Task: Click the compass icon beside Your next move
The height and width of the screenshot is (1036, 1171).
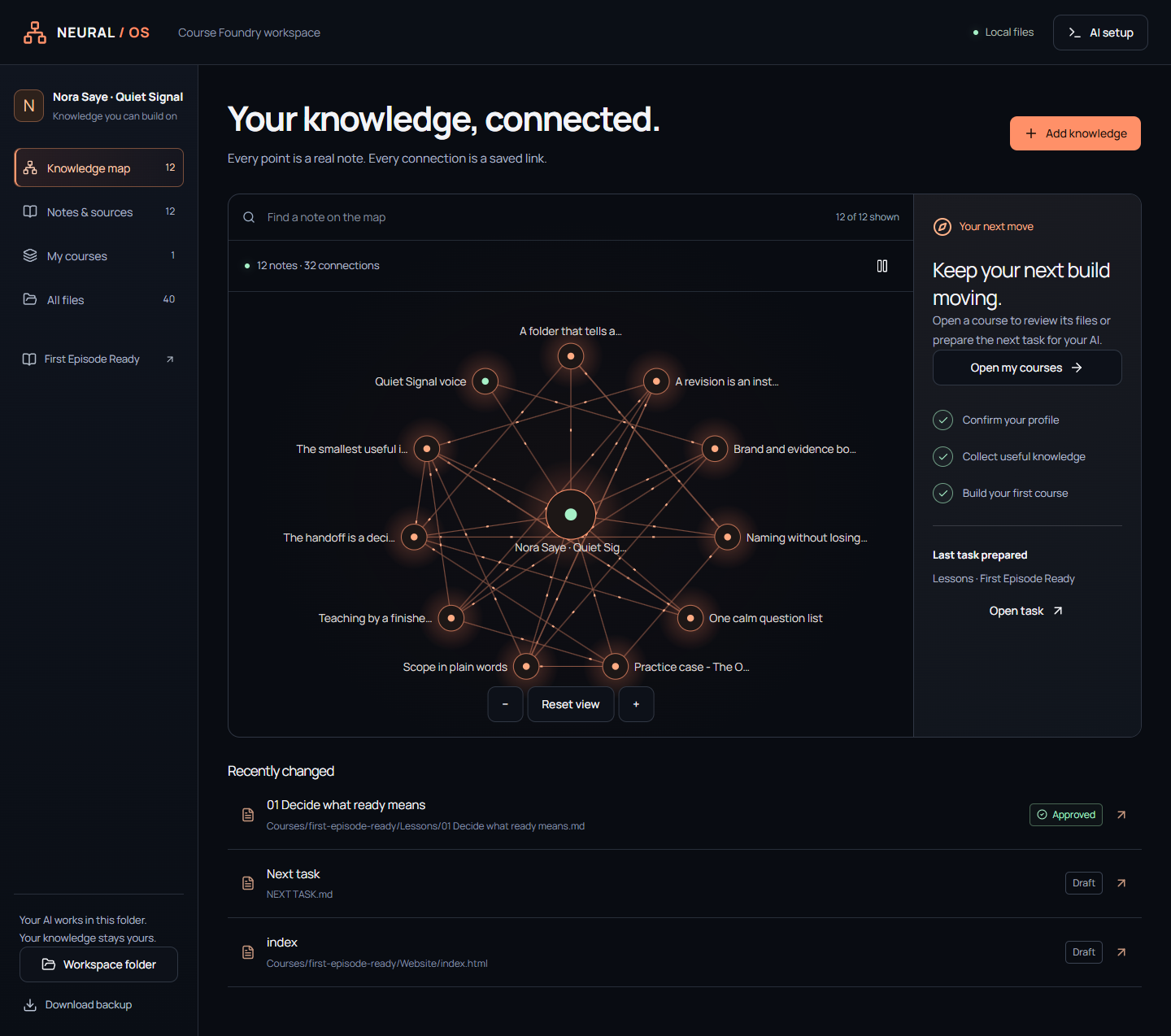Action: [x=942, y=227]
